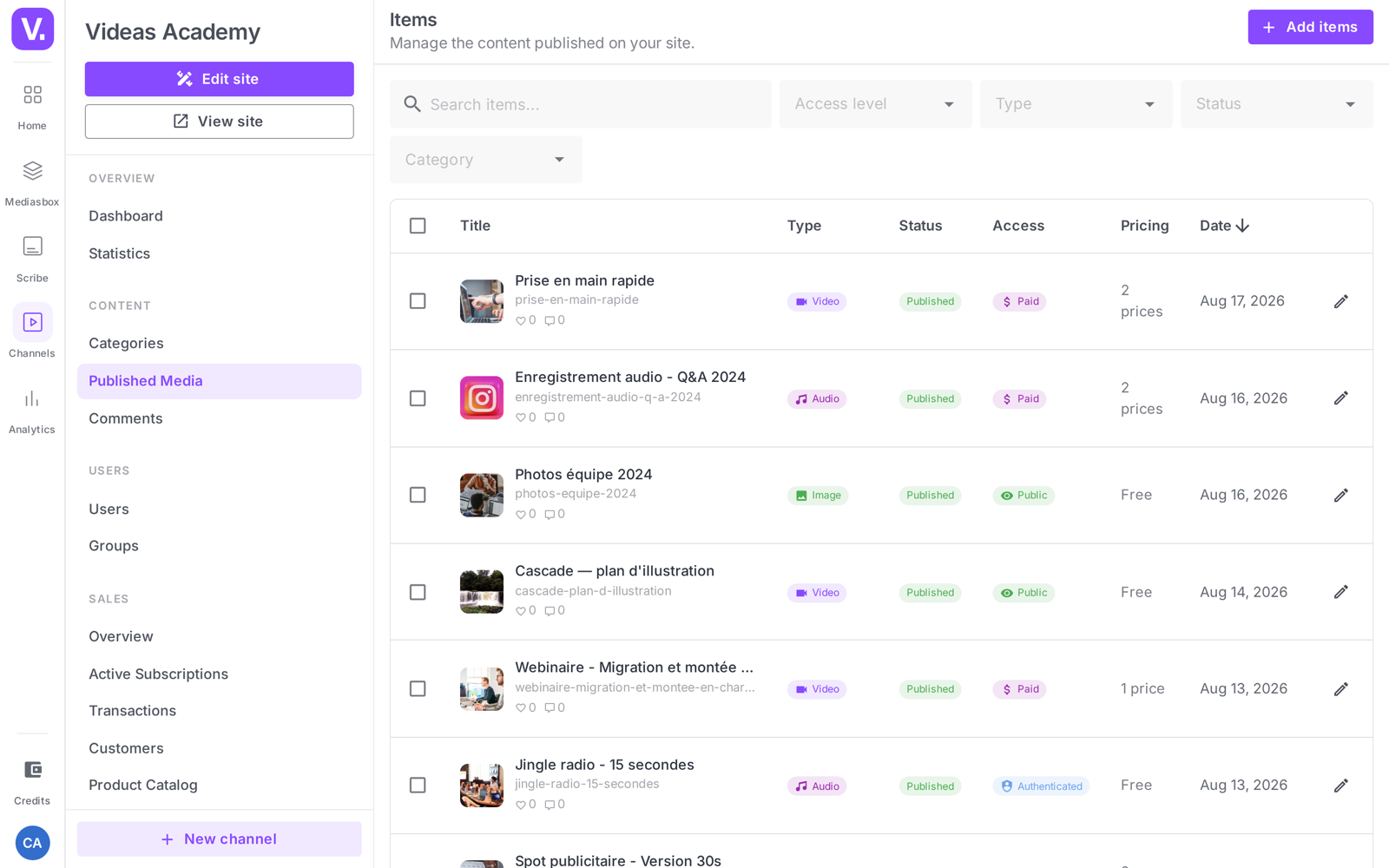The image size is (1389, 868).
Task: Click the New channel button
Action: [219, 839]
